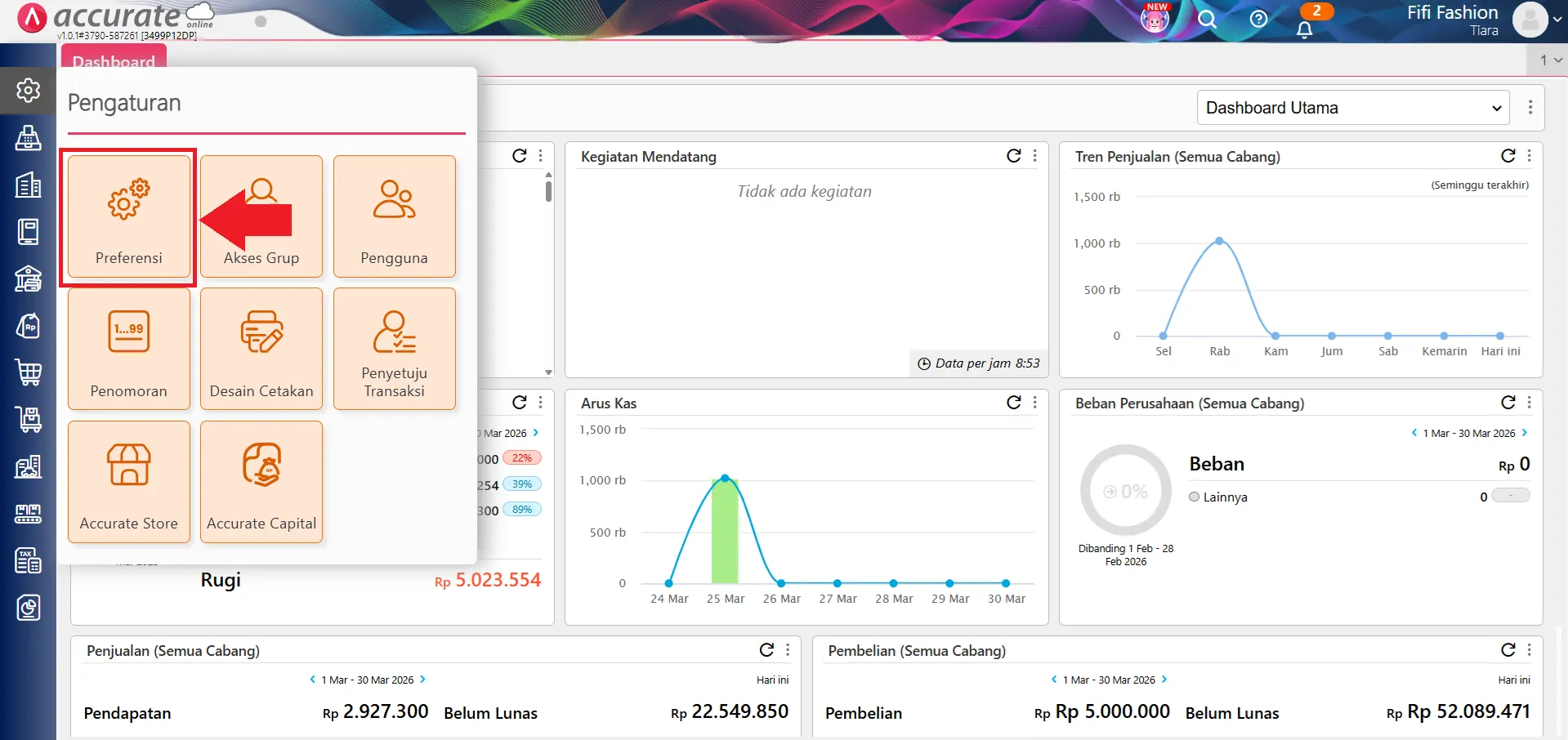The image size is (1568, 740).
Task: Open the Preferensi settings tile
Action: 129,216
